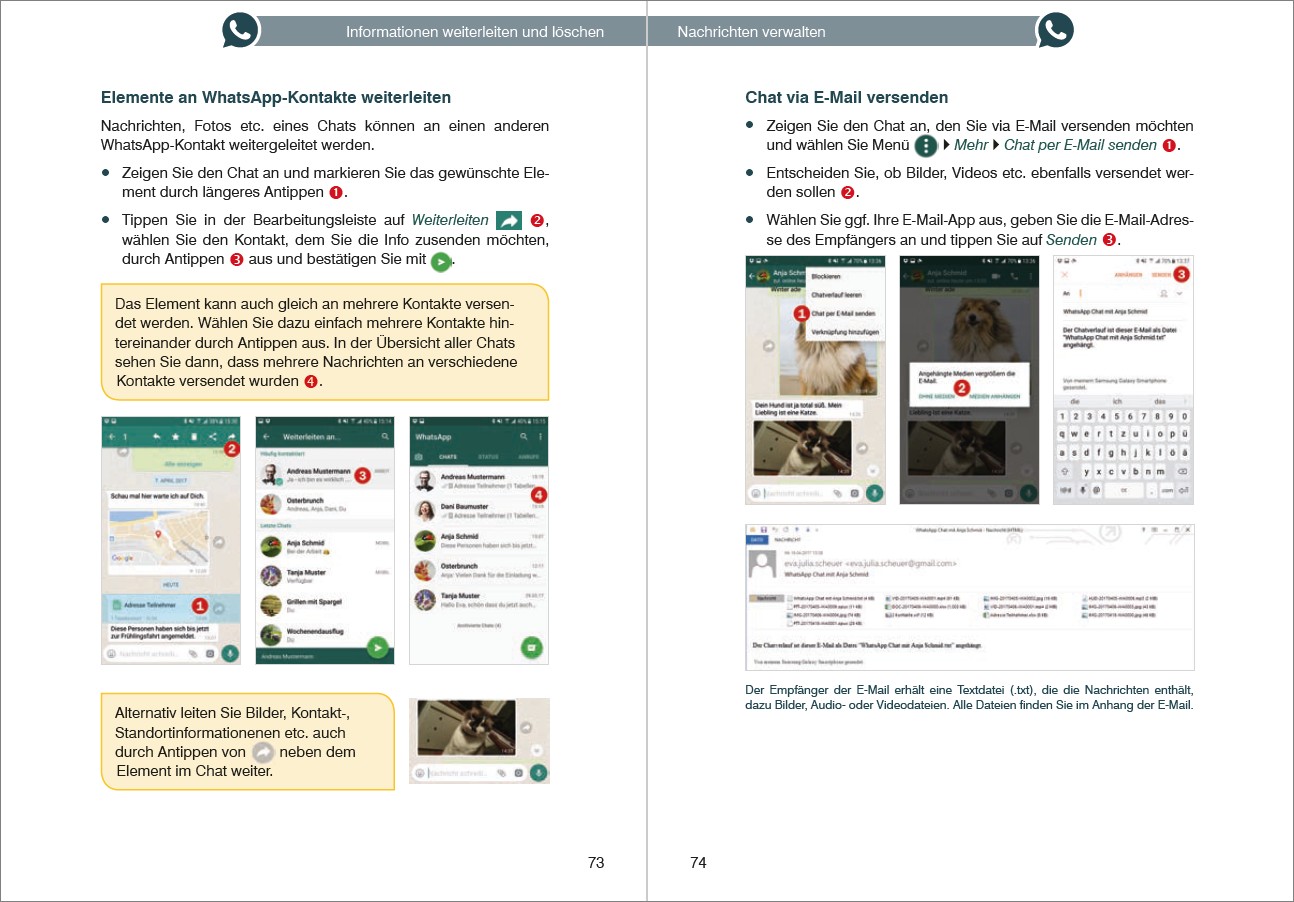Viewport: 1294px width, 902px height.
Task: Tap SENDEN in the email composer
Action: 1161,274
